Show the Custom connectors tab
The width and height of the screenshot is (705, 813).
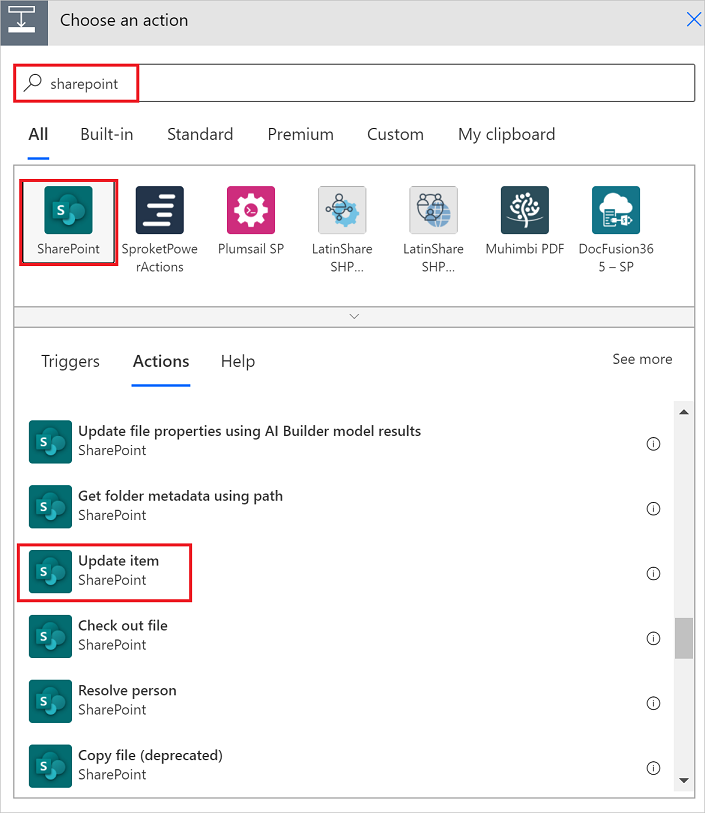[x=396, y=134]
